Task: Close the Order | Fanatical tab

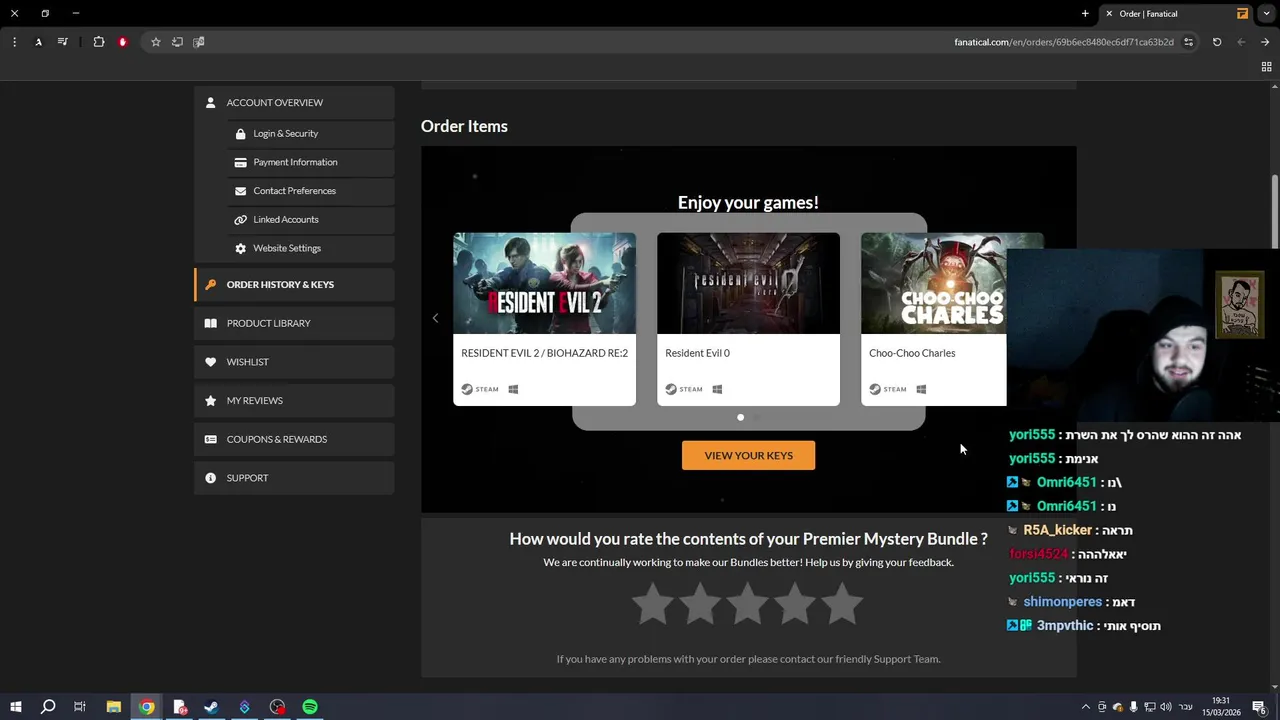Action: 1109,13
